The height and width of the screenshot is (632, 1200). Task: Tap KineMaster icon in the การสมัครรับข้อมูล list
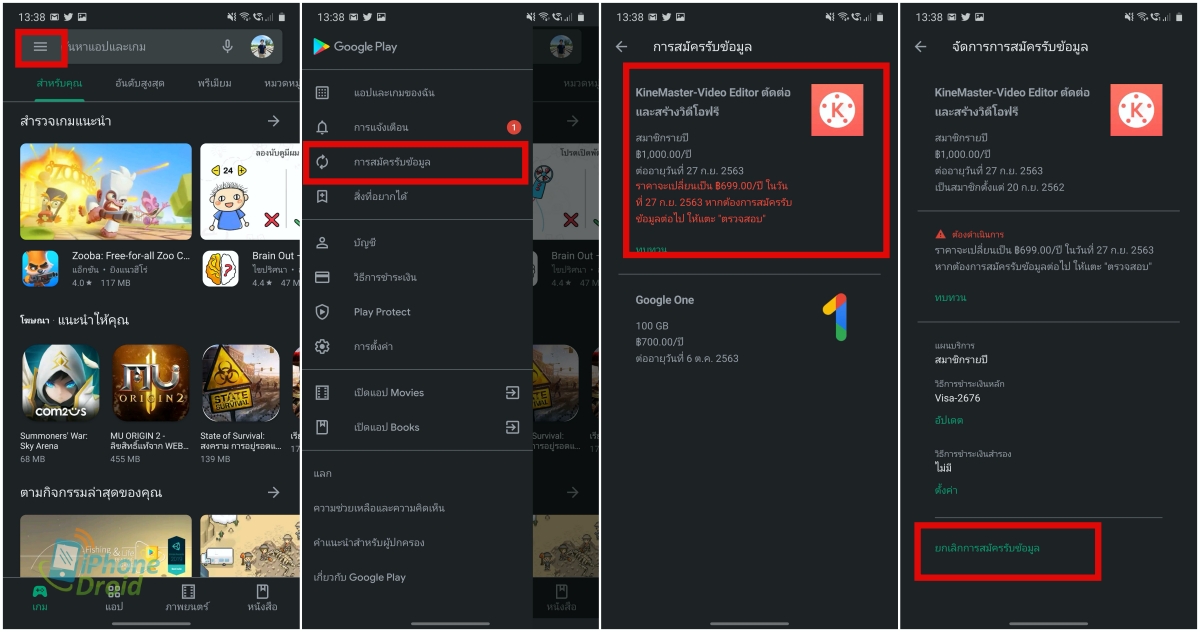[836, 110]
